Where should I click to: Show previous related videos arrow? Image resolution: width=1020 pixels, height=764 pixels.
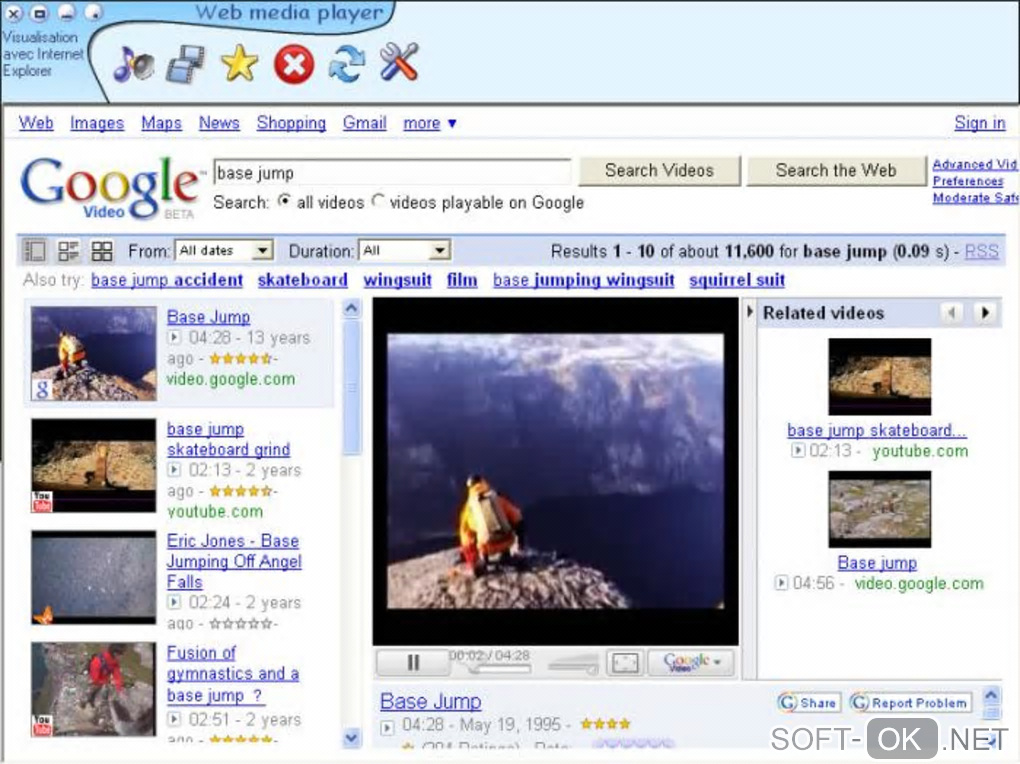click(951, 313)
